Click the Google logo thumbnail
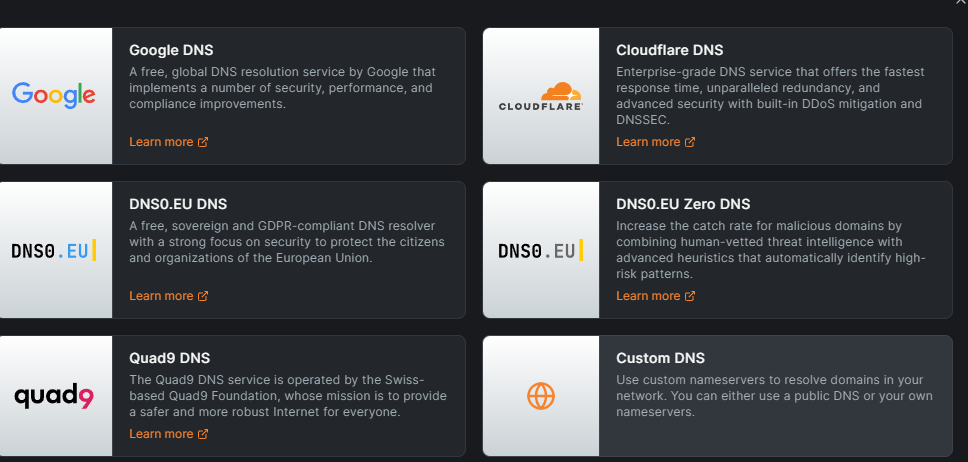The width and height of the screenshot is (968, 462). click(54, 95)
